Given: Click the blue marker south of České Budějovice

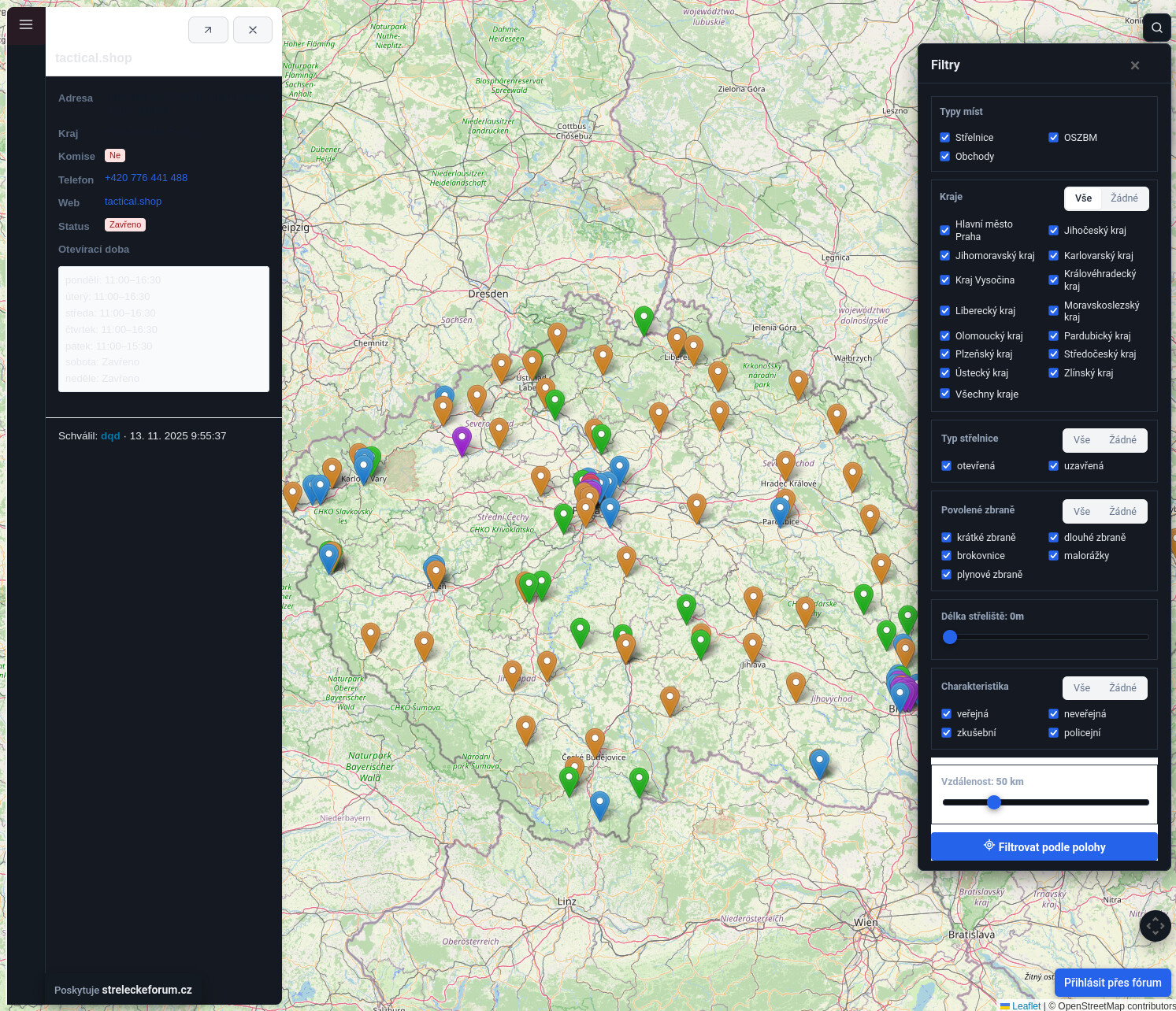Looking at the screenshot, I should [x=599, y=805].
